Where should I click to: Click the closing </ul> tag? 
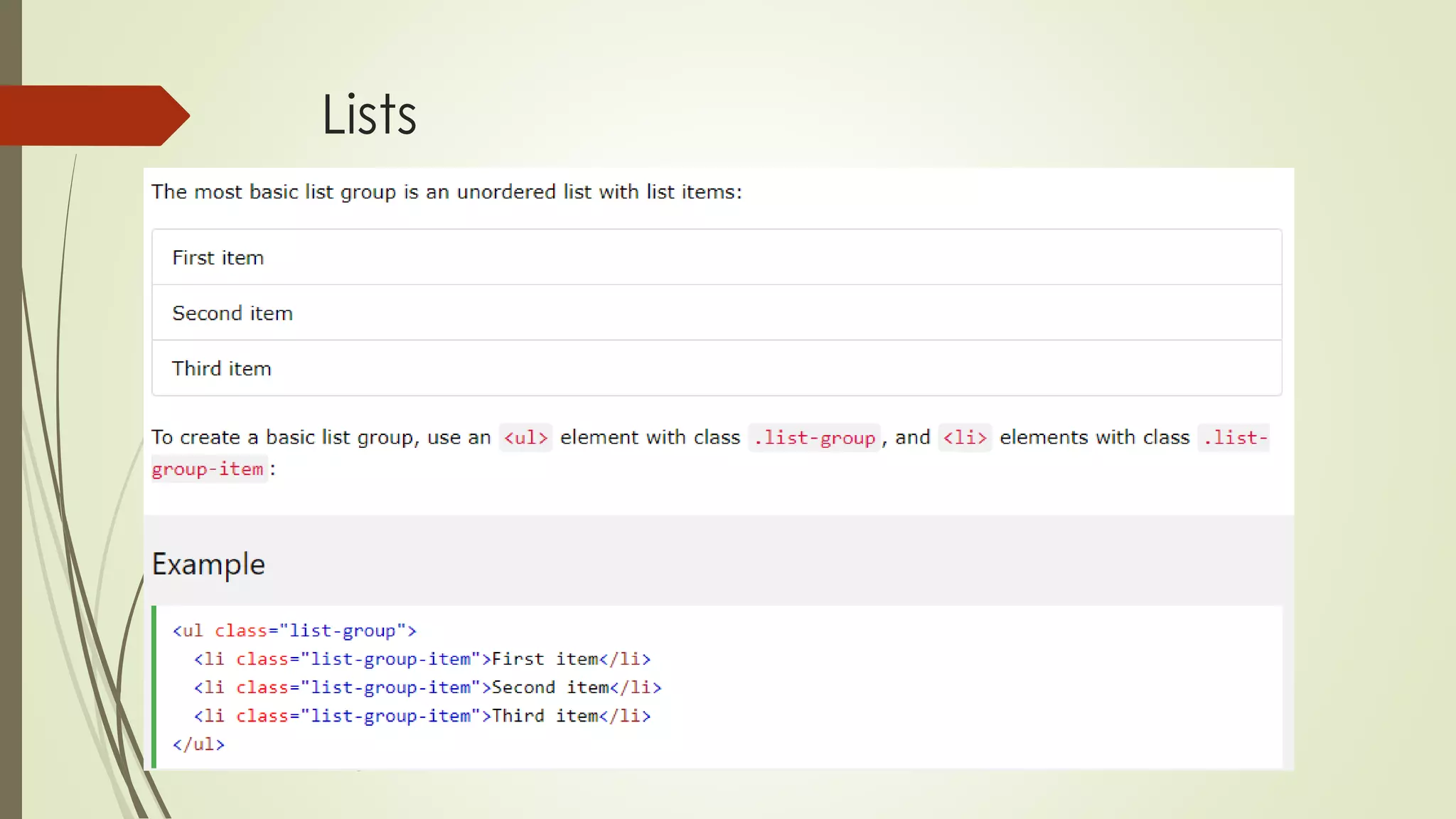[x=198, y=744]
